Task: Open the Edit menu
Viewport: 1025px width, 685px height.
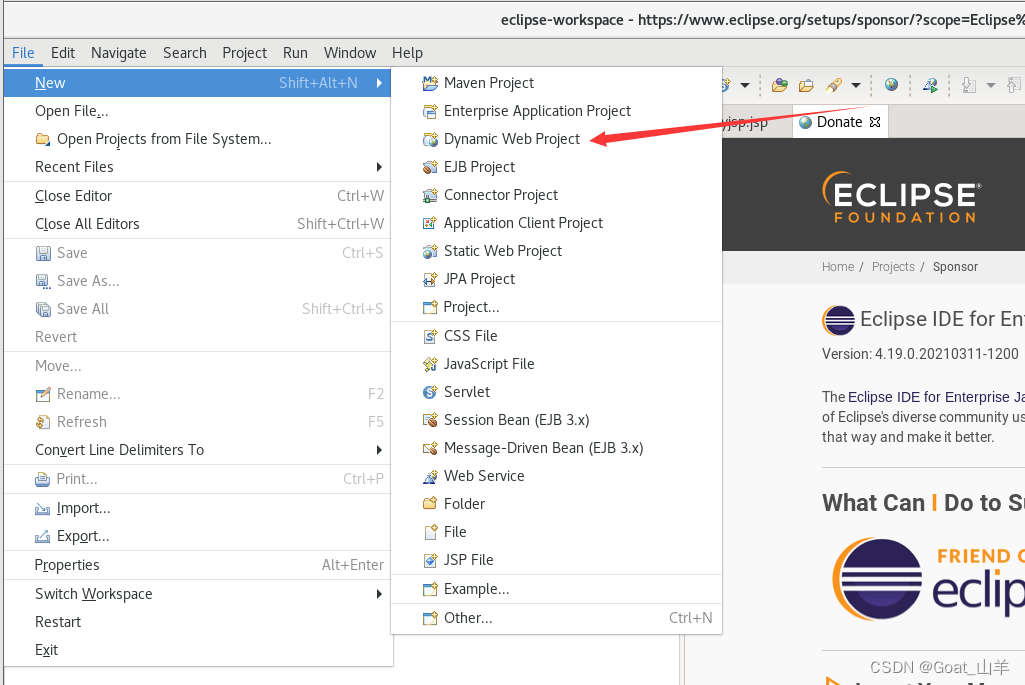Action: click(63, 53)
